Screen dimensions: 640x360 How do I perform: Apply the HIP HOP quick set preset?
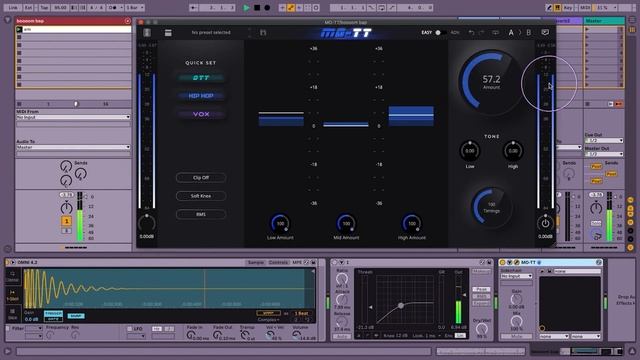coord(201,96)
